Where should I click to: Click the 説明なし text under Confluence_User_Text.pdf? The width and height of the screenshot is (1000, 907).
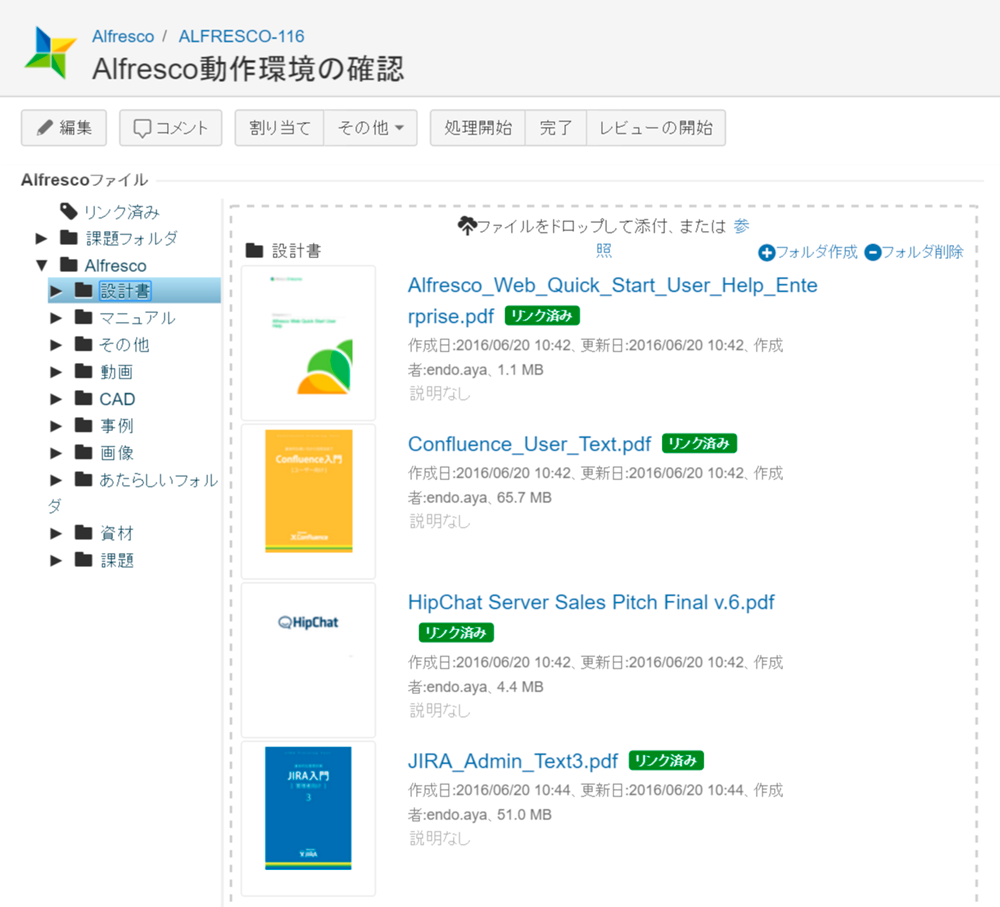point(439,522)
